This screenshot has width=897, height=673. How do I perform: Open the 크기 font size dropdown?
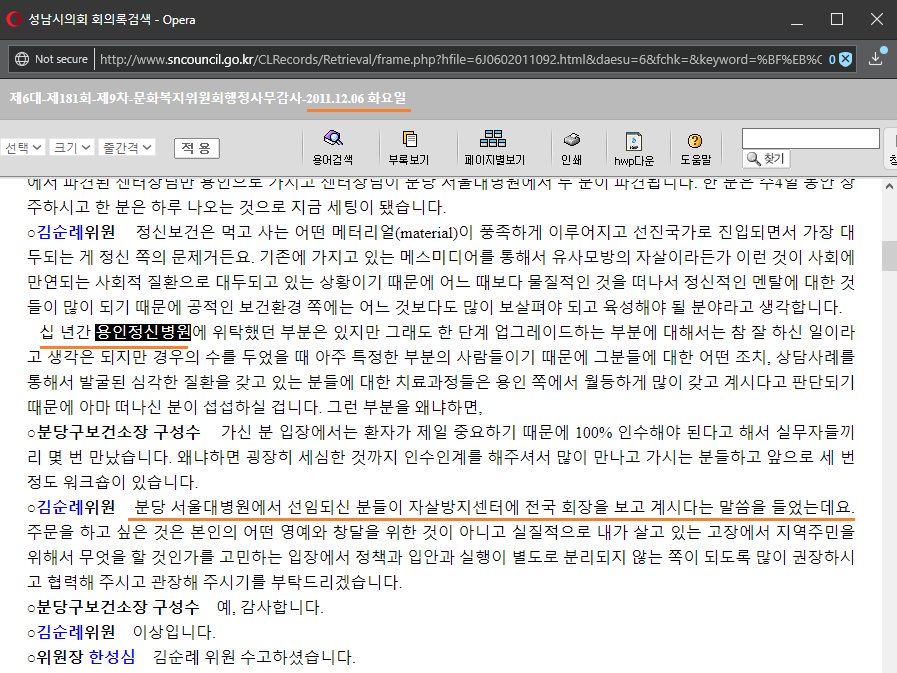[x=69, y=147]
